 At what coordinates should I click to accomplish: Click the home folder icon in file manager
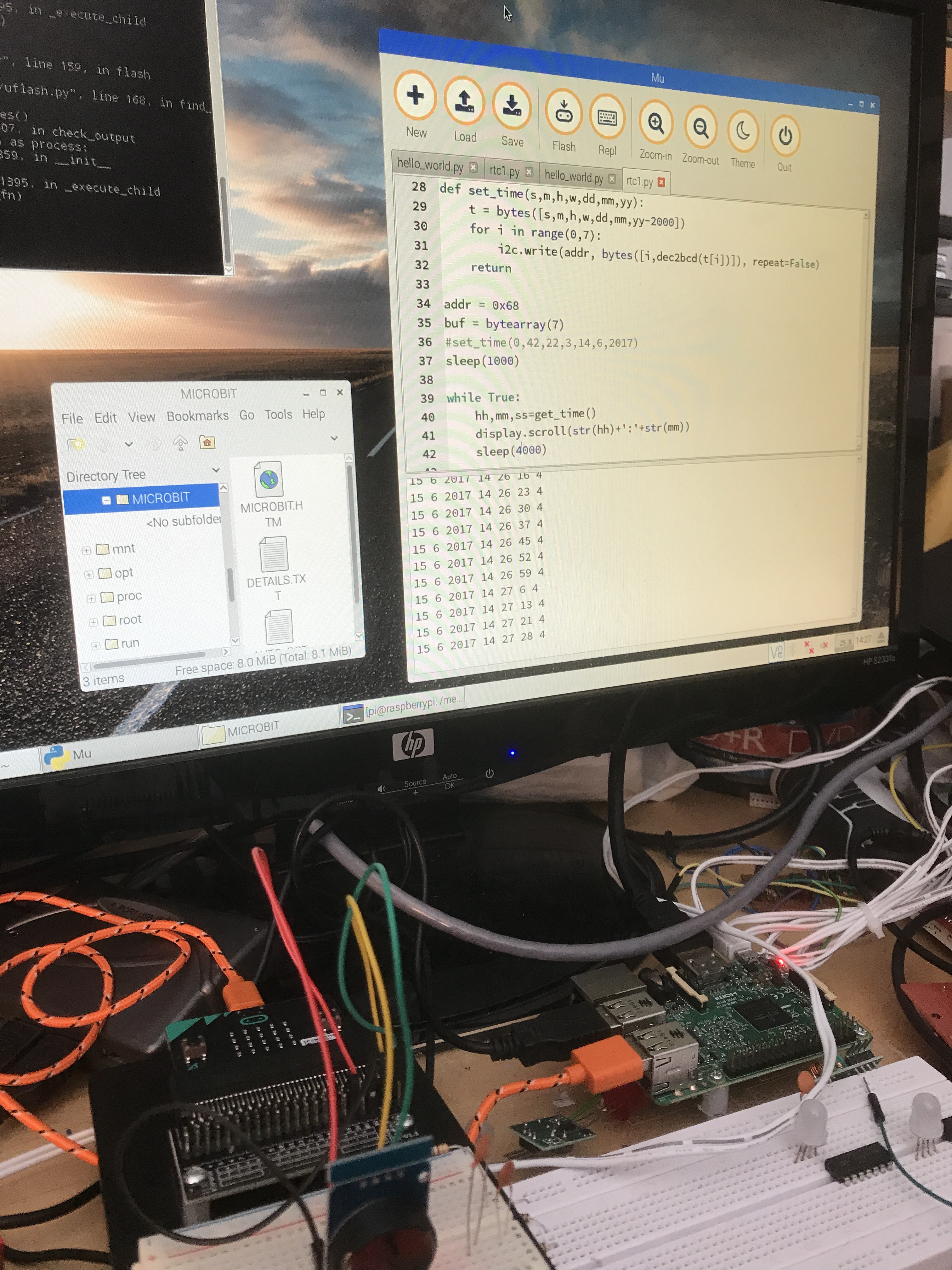(x=207, y=442)
